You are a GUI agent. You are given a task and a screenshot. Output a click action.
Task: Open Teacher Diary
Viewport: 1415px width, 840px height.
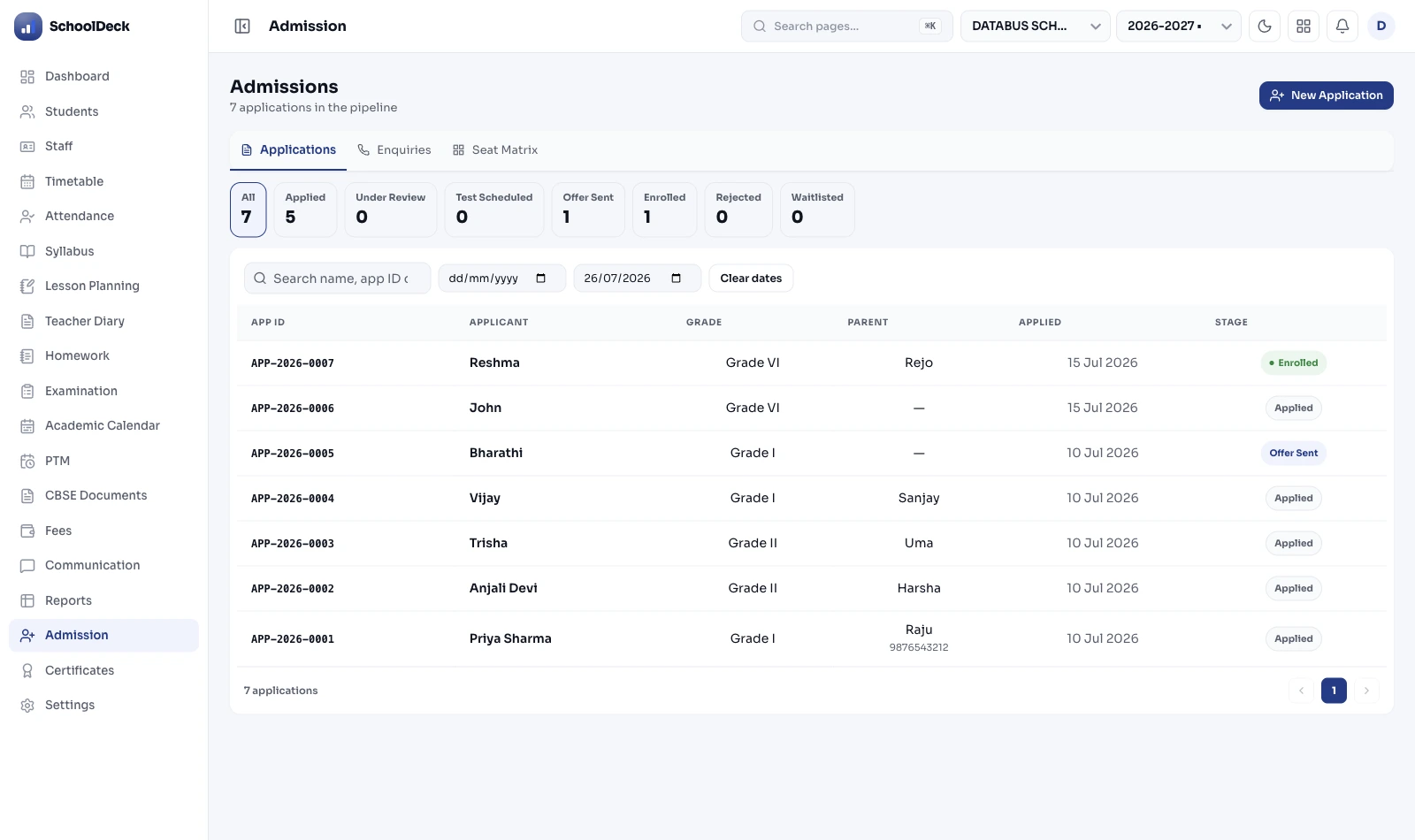103,321
